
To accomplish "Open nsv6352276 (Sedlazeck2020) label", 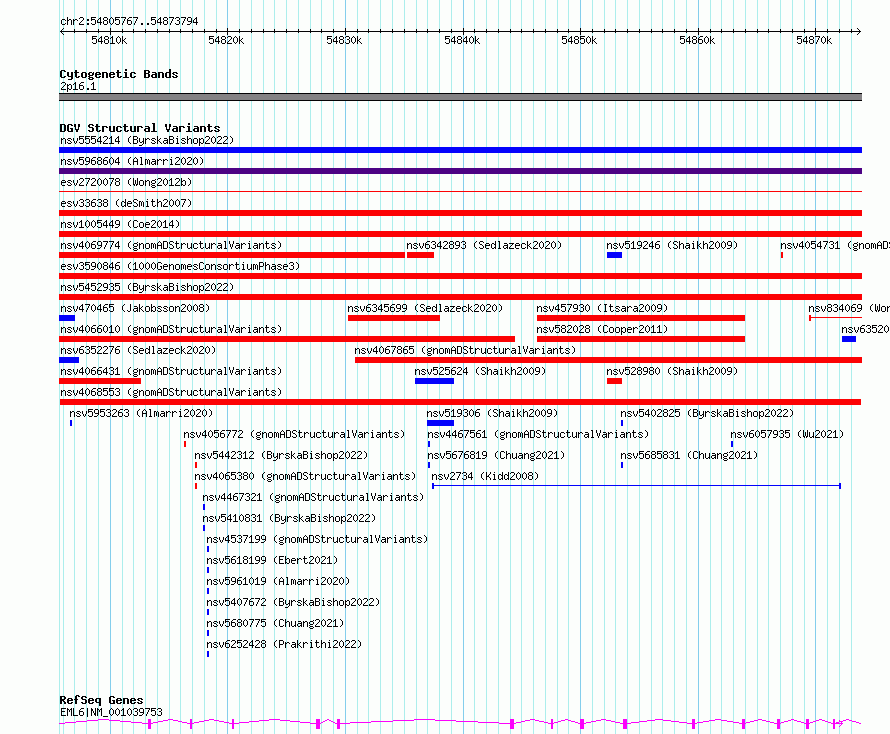I will pyautogui.click(x=138, y=350).
